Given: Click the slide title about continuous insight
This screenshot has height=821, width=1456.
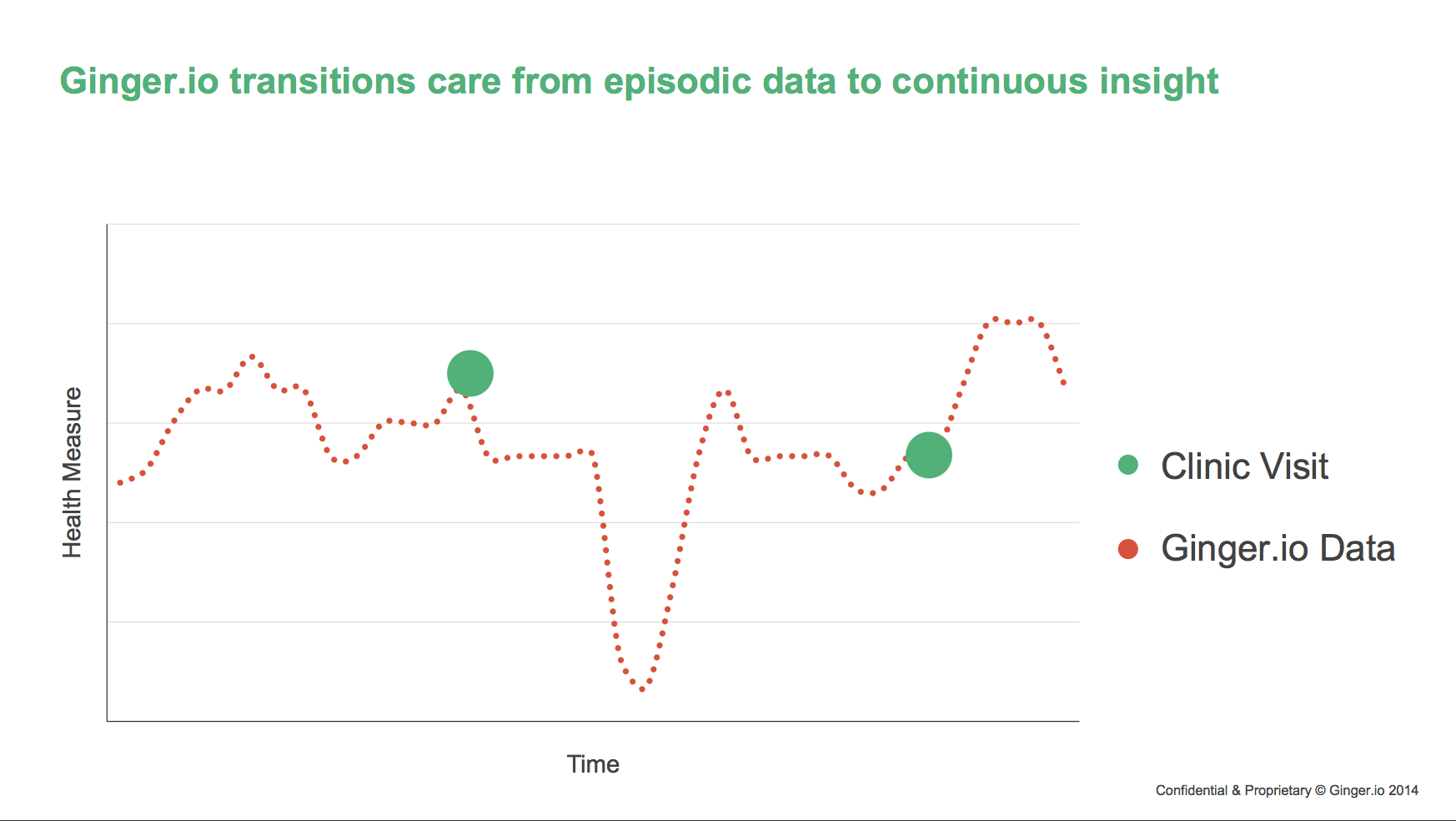Looking at the screenshot, I should [x=639, y=82].
